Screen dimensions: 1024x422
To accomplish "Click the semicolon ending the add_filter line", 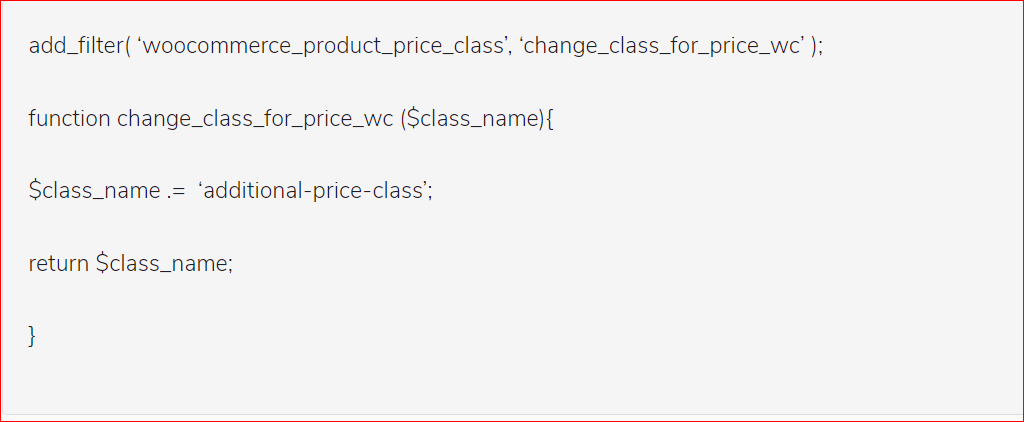I will click(x=822, y=49).
